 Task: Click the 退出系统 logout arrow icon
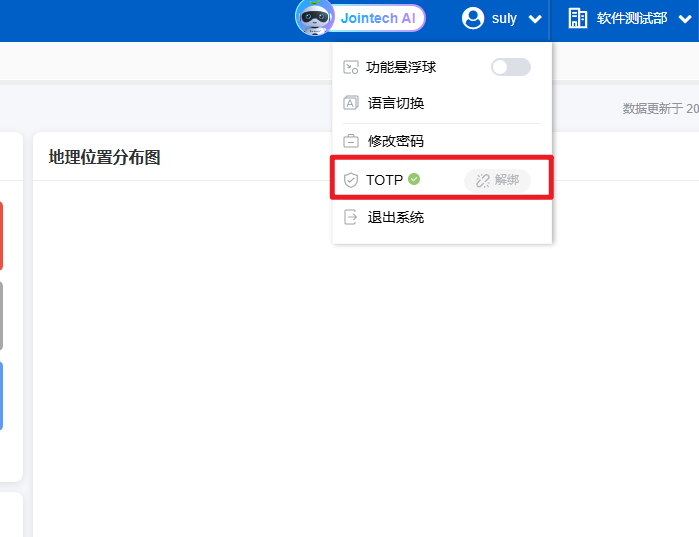click(x=351, y=217)
